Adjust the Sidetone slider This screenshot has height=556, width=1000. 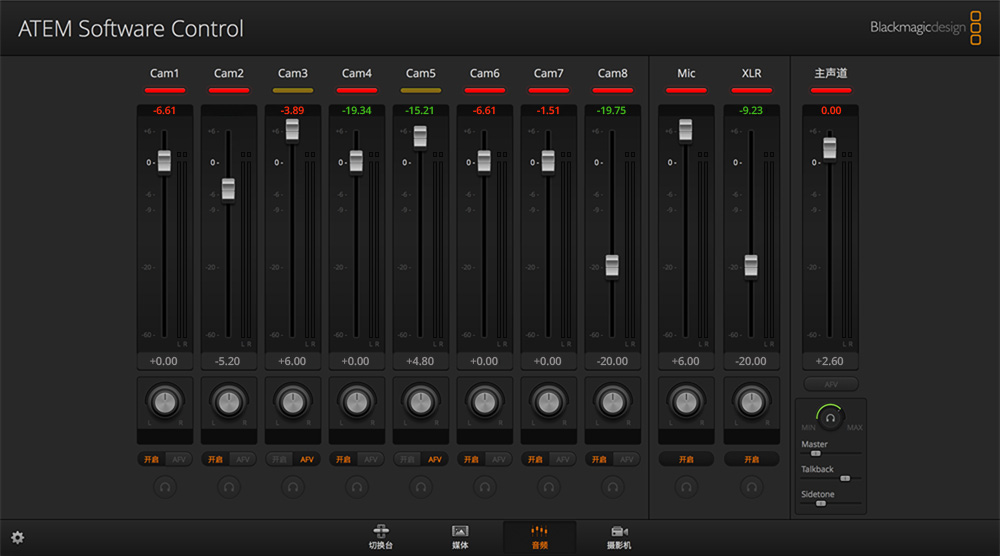tap(821, 503)
